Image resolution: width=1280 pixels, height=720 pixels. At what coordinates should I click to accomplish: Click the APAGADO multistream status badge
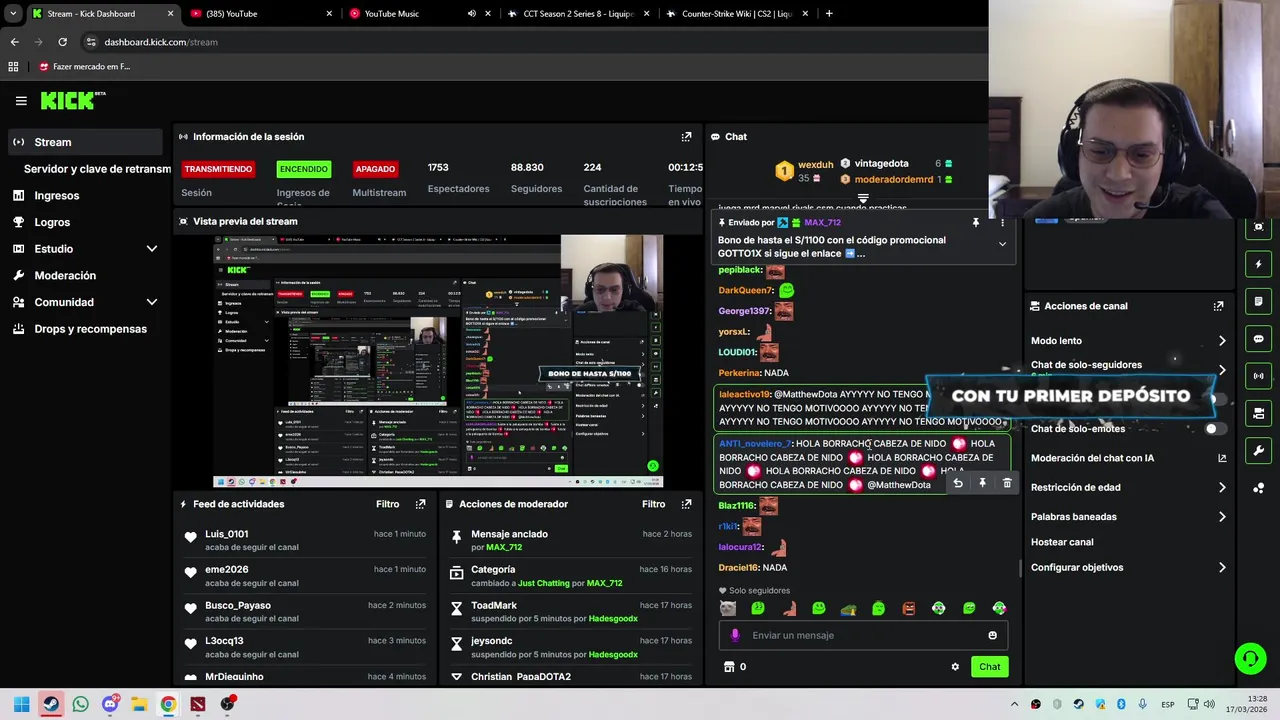(375, 169)
